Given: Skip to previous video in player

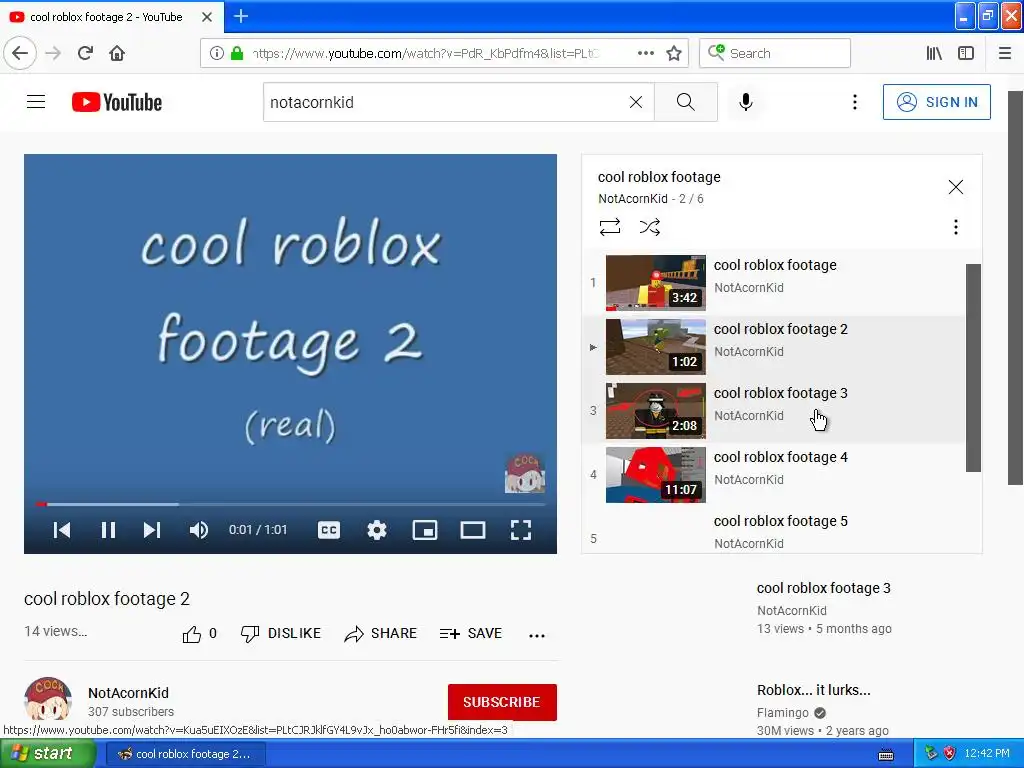Looking at the screenshot, I should point(62,530).
